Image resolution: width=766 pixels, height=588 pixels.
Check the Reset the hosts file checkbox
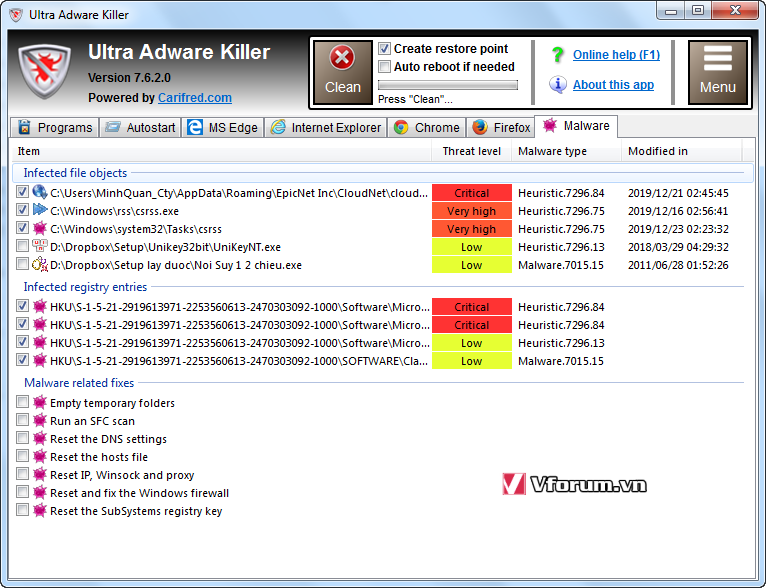(x=22, y=457)
